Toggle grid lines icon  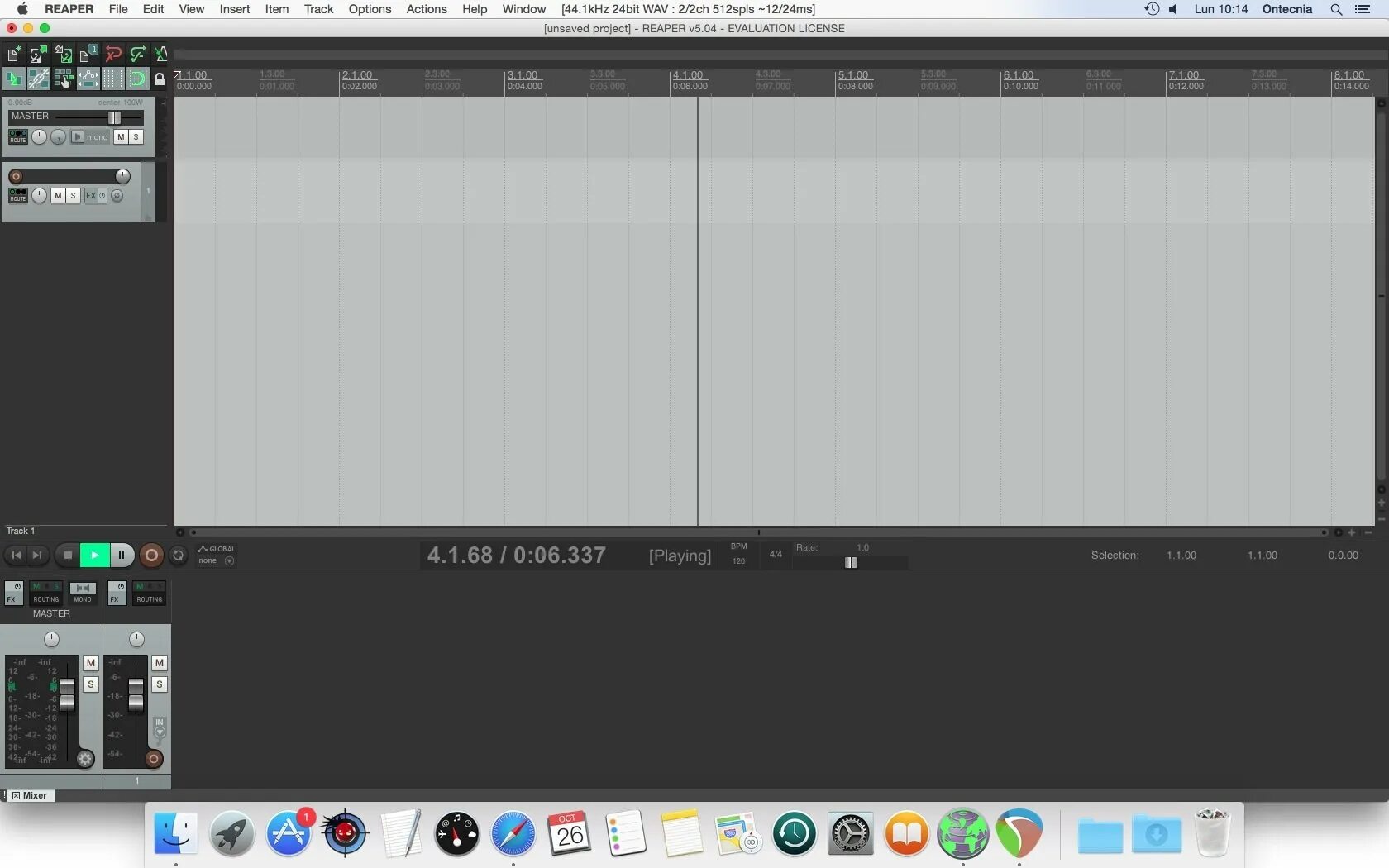tap(112, 79)
